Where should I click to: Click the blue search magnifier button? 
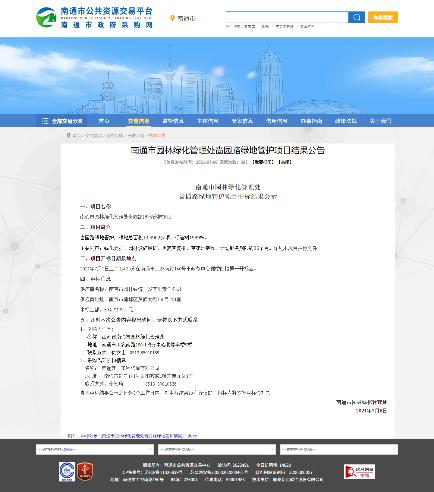(356, 17)
